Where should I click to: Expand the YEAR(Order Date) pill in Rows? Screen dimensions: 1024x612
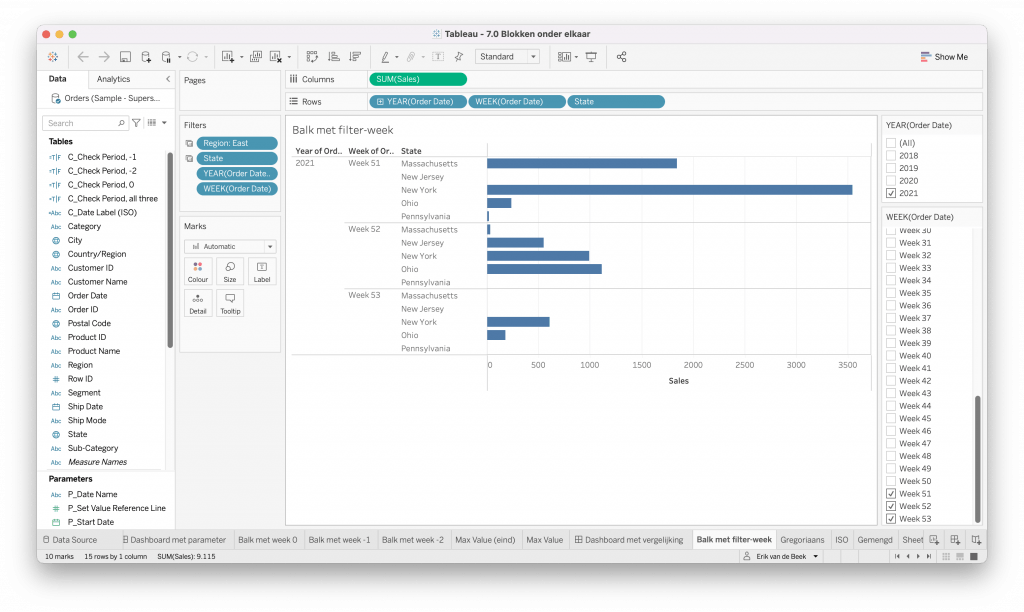point(380,101)
